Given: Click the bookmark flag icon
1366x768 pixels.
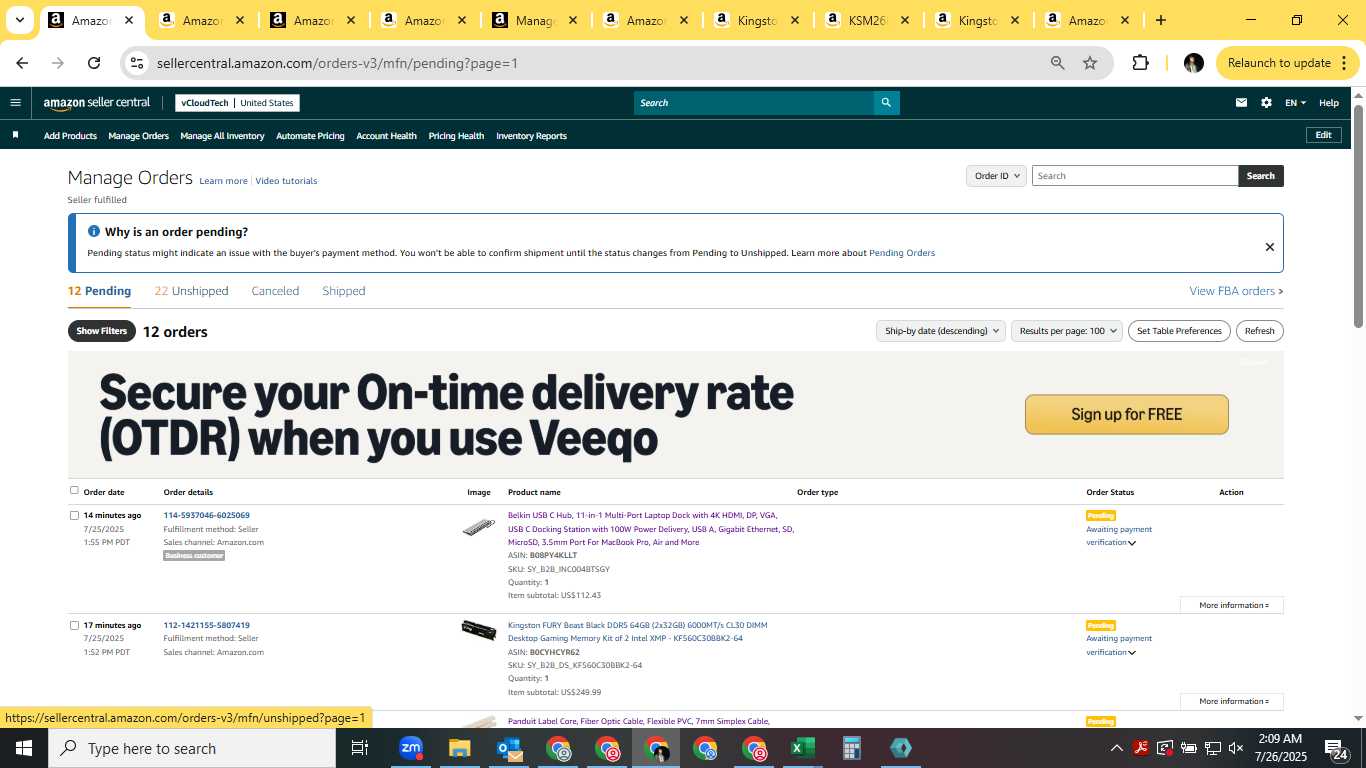Looking at the screenshot, I should (15, 135).
